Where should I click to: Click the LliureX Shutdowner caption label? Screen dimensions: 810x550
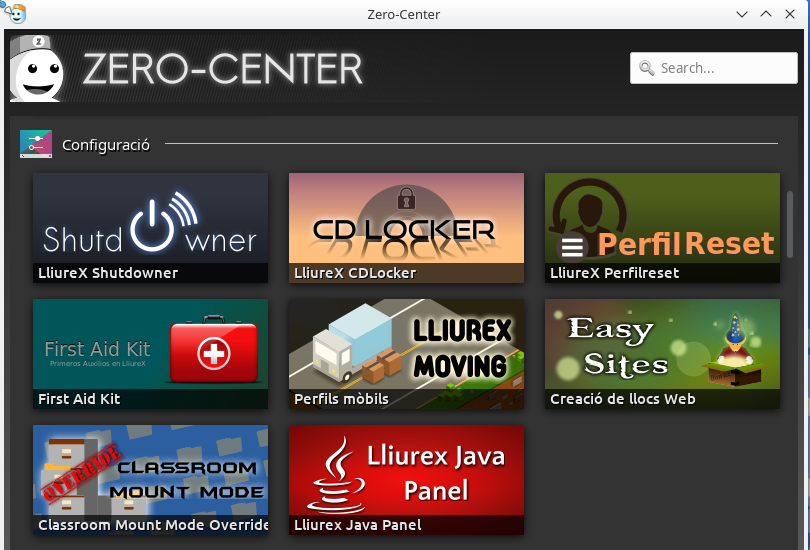pyautogui.click(x=108, y=273)
